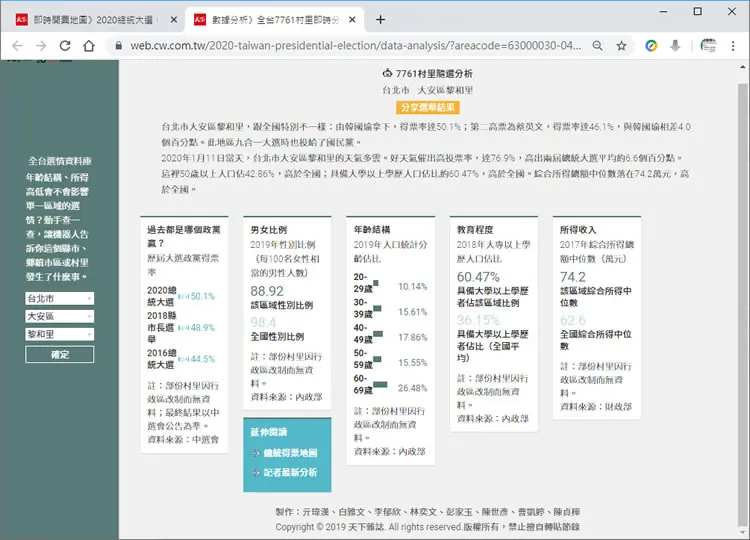Image resolution: width=750 pixels, height=540 pixels.
Task: Click the browser forward arrow
Action: [41, 46]
